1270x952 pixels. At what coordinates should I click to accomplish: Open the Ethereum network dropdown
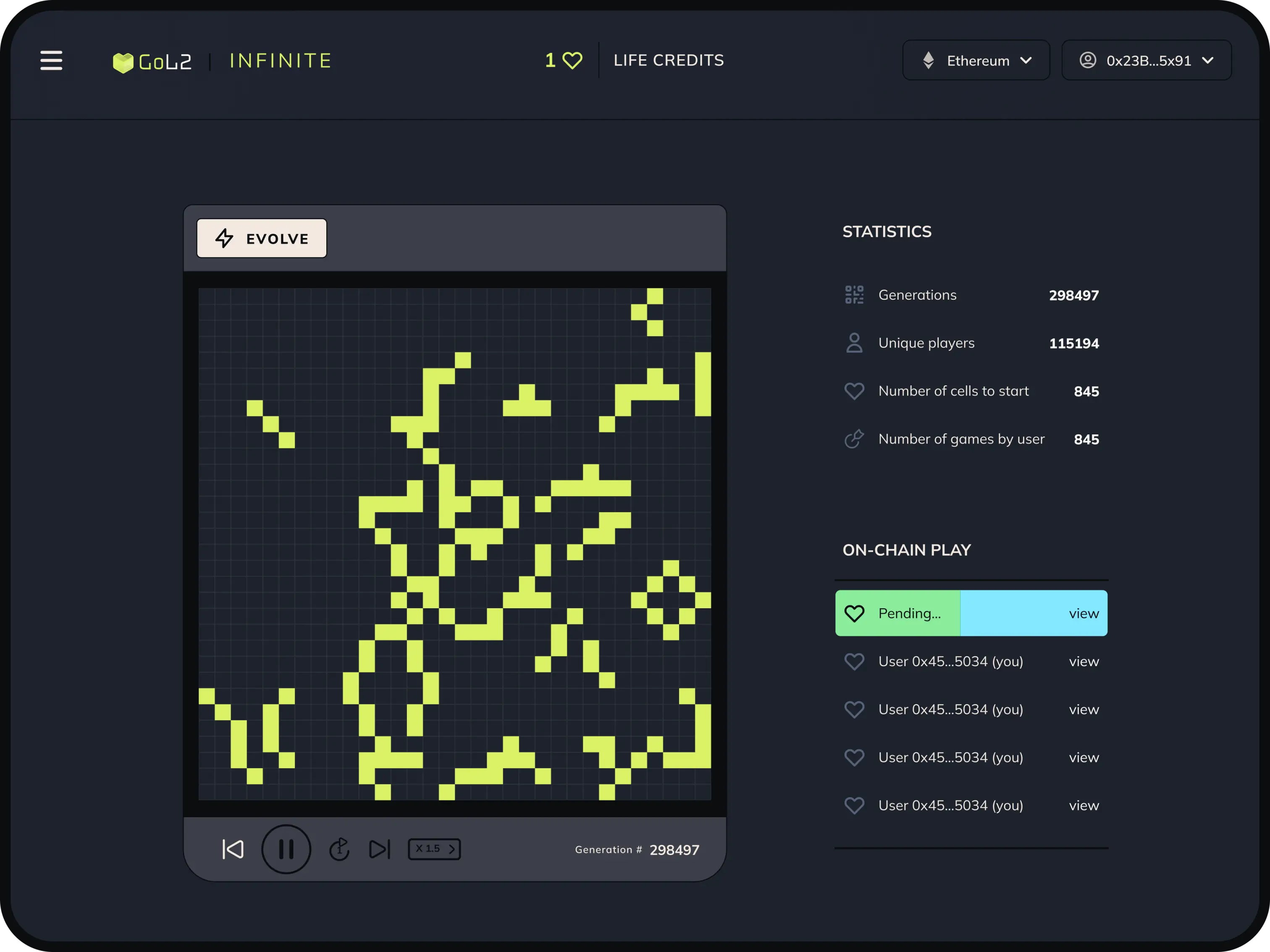(976, 60)
